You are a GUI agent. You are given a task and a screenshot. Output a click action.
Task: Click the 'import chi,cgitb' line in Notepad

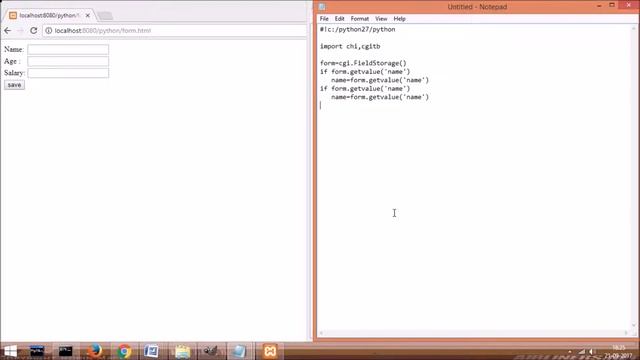click(350, 47)
